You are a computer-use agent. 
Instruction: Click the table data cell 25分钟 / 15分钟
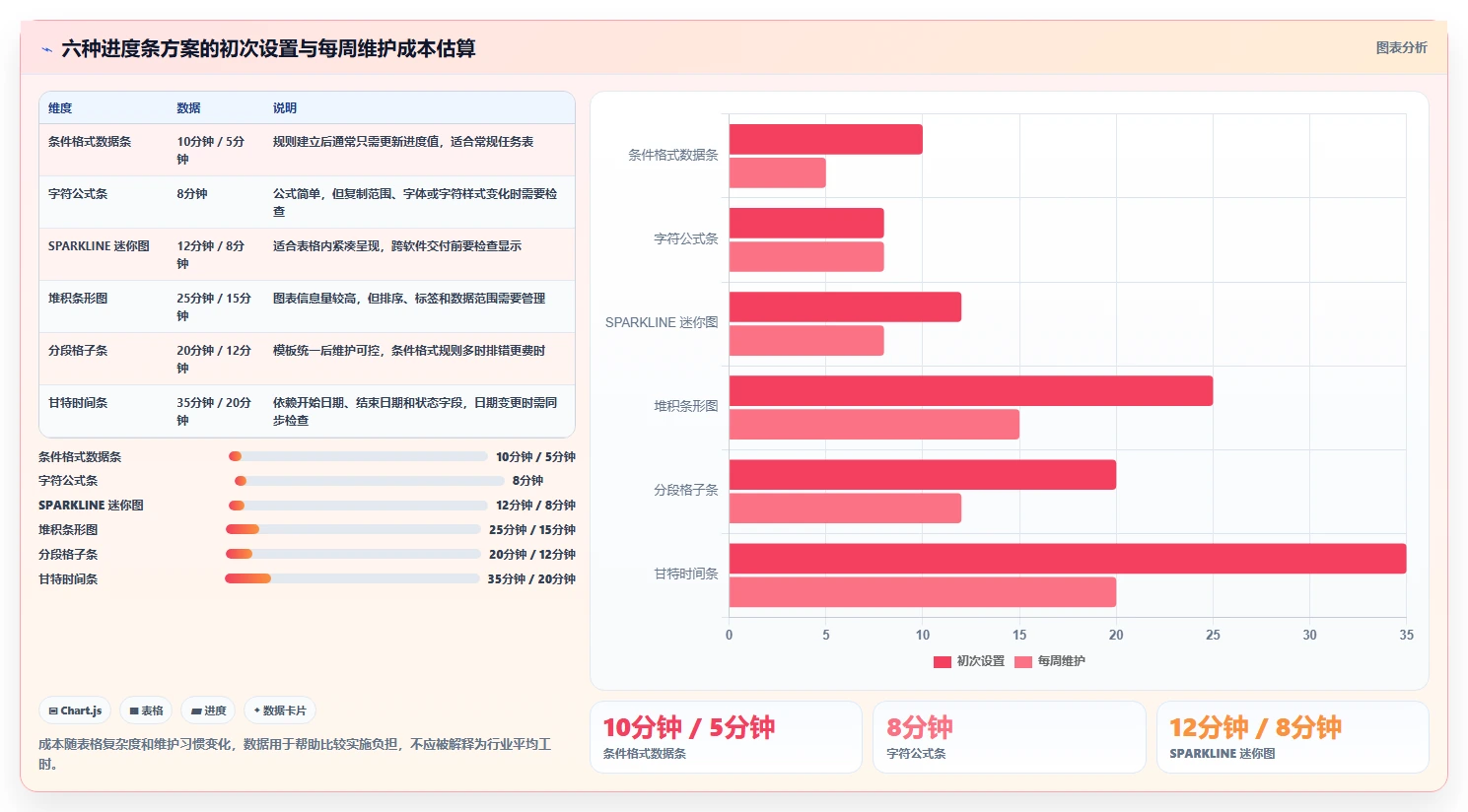pyautogui.click(x=214, y=306)
